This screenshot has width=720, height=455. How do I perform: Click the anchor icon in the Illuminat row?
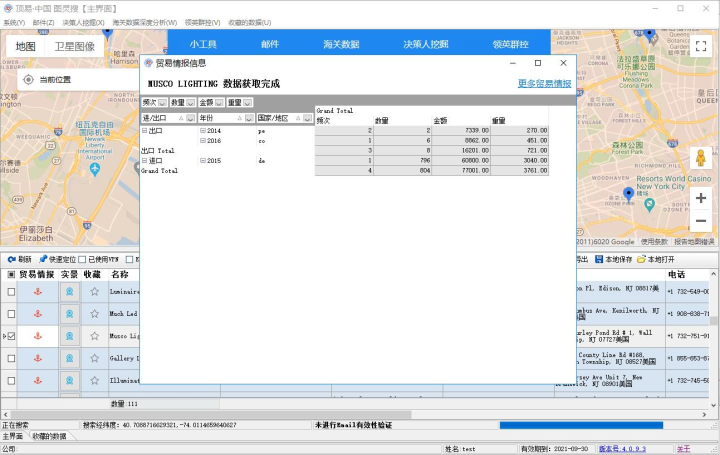point(38,381)
